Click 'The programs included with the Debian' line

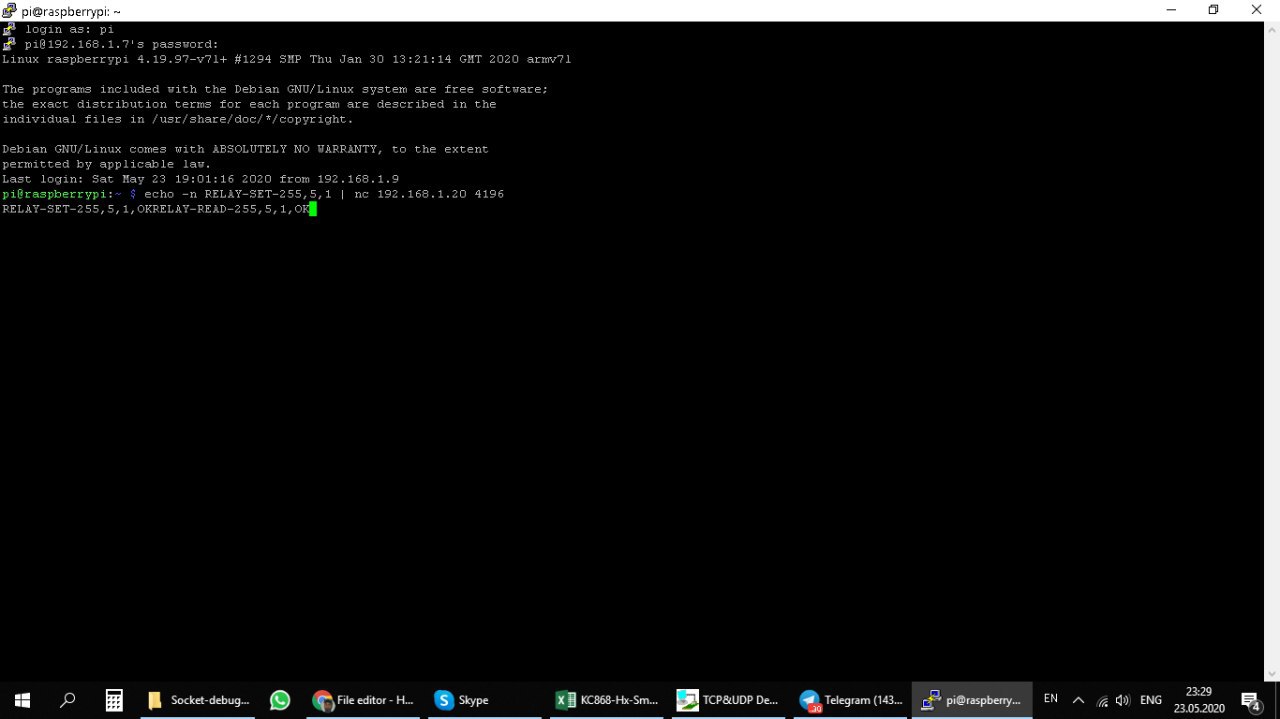[x=275, y=89]
